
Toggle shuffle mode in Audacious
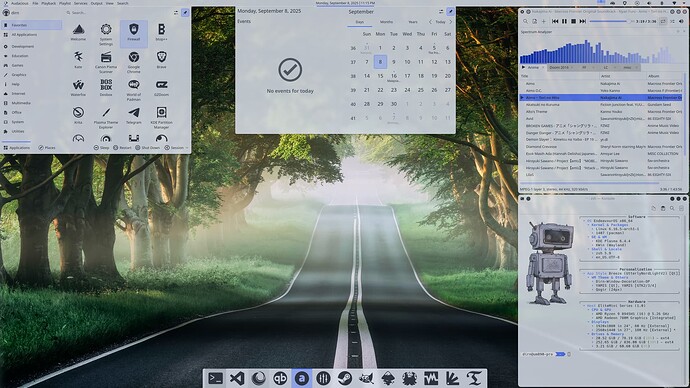coord(672,21)
